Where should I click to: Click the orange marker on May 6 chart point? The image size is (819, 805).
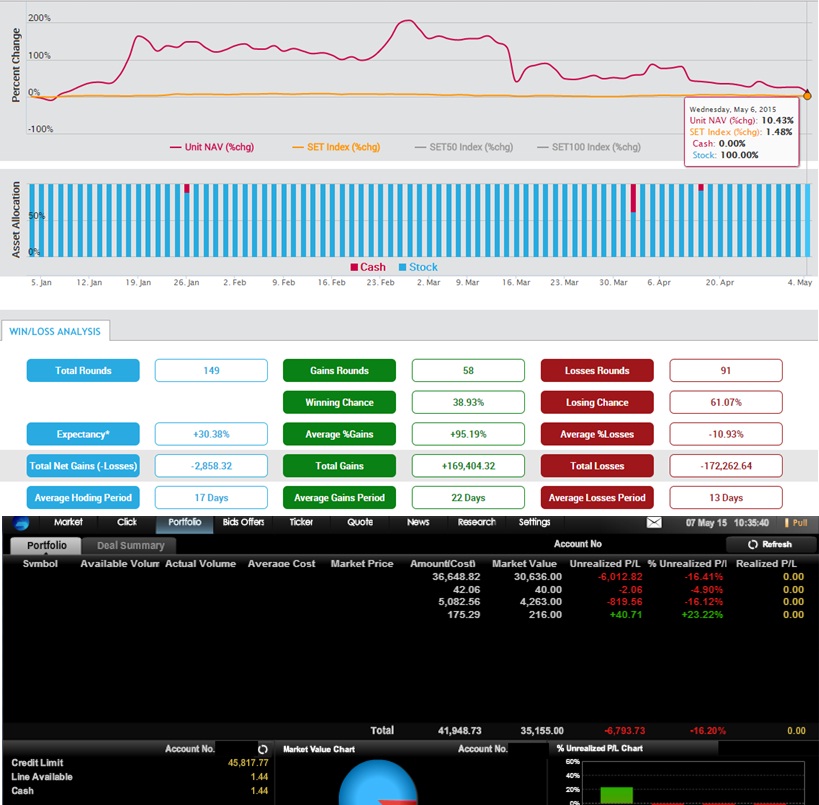point(807,95)
